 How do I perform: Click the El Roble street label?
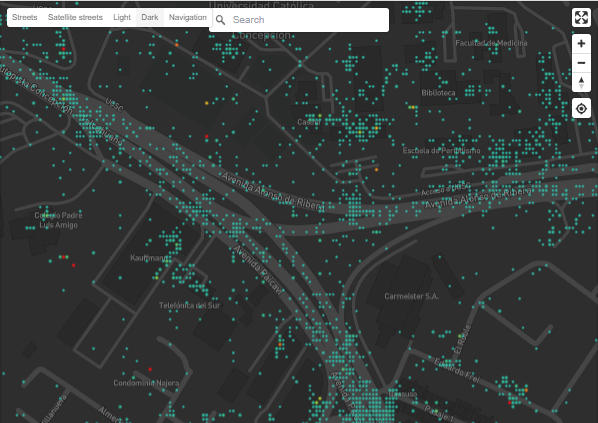[463, 339]
